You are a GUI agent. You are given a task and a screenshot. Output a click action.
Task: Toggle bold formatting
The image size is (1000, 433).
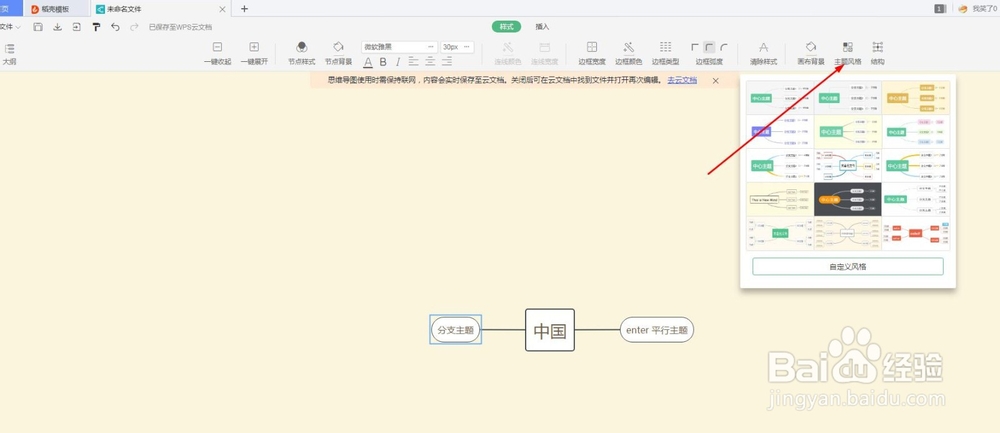click(x=383, y=62)
